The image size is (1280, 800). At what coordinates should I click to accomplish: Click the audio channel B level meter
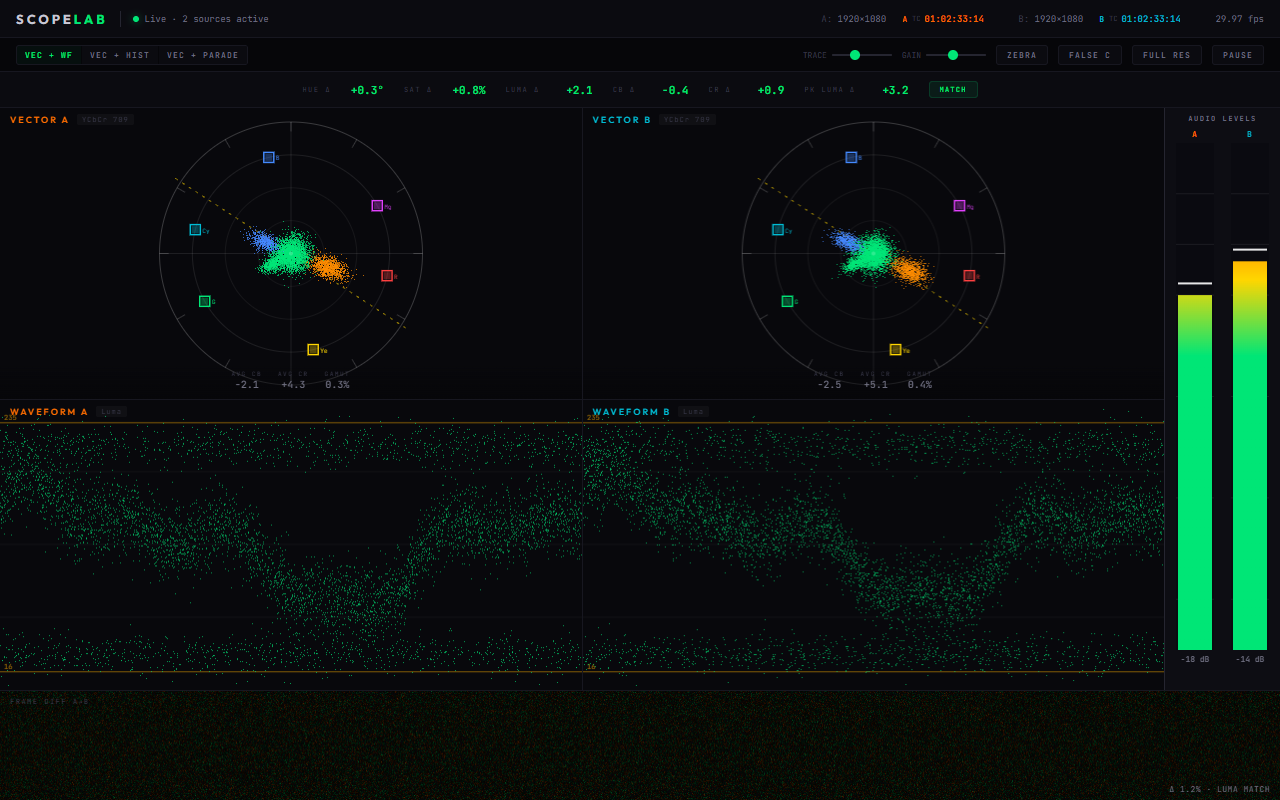1250,396
